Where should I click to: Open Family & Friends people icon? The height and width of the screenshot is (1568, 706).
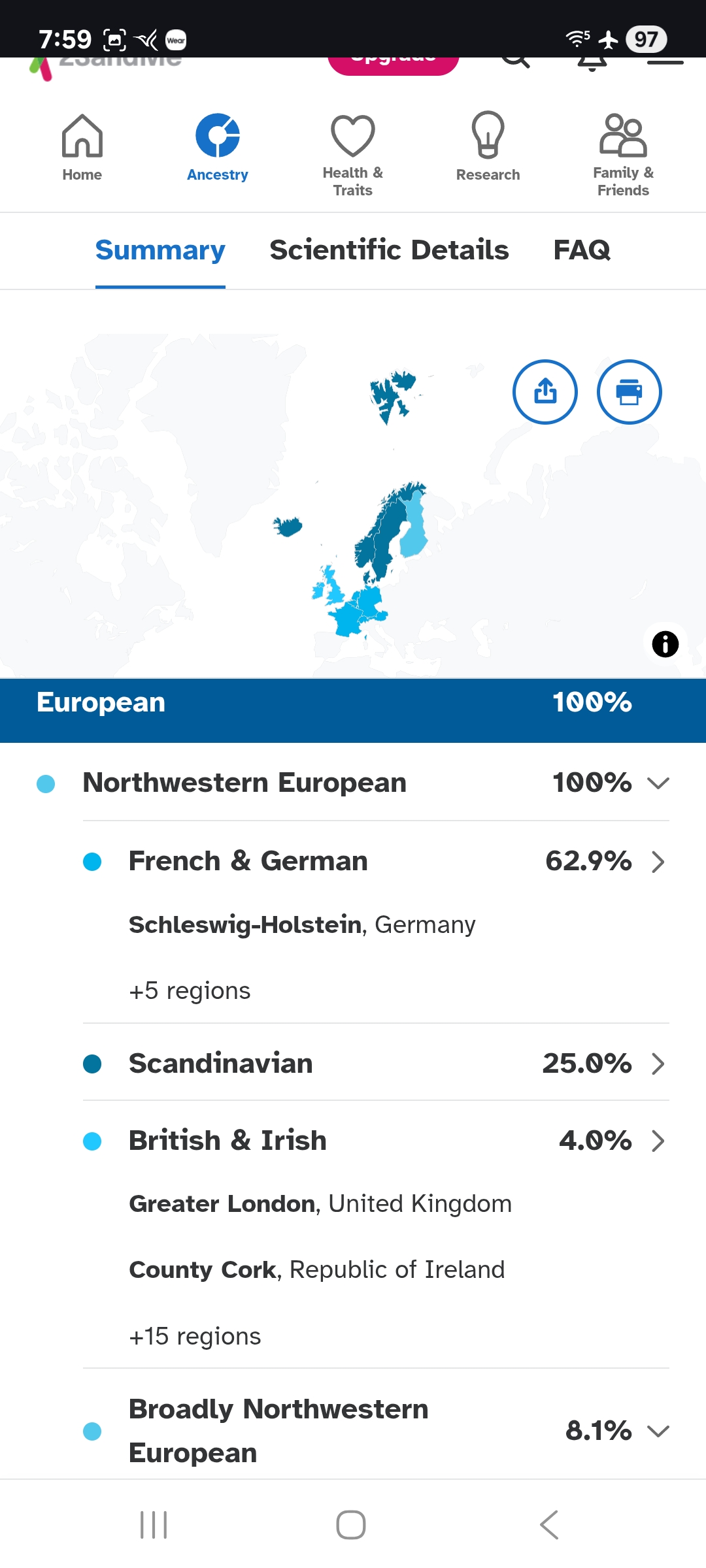(623, 135)
